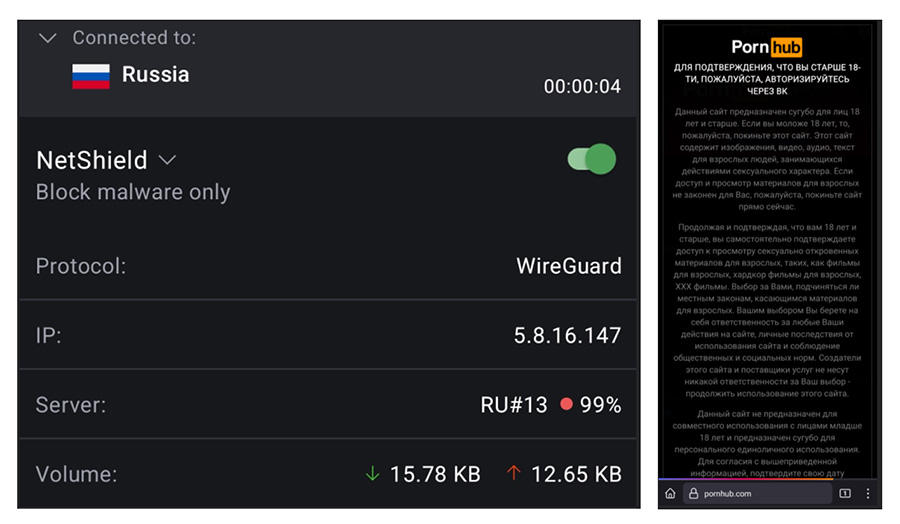
Task: Collapse the Connected to panel chevron
Action: coord(48,38)
